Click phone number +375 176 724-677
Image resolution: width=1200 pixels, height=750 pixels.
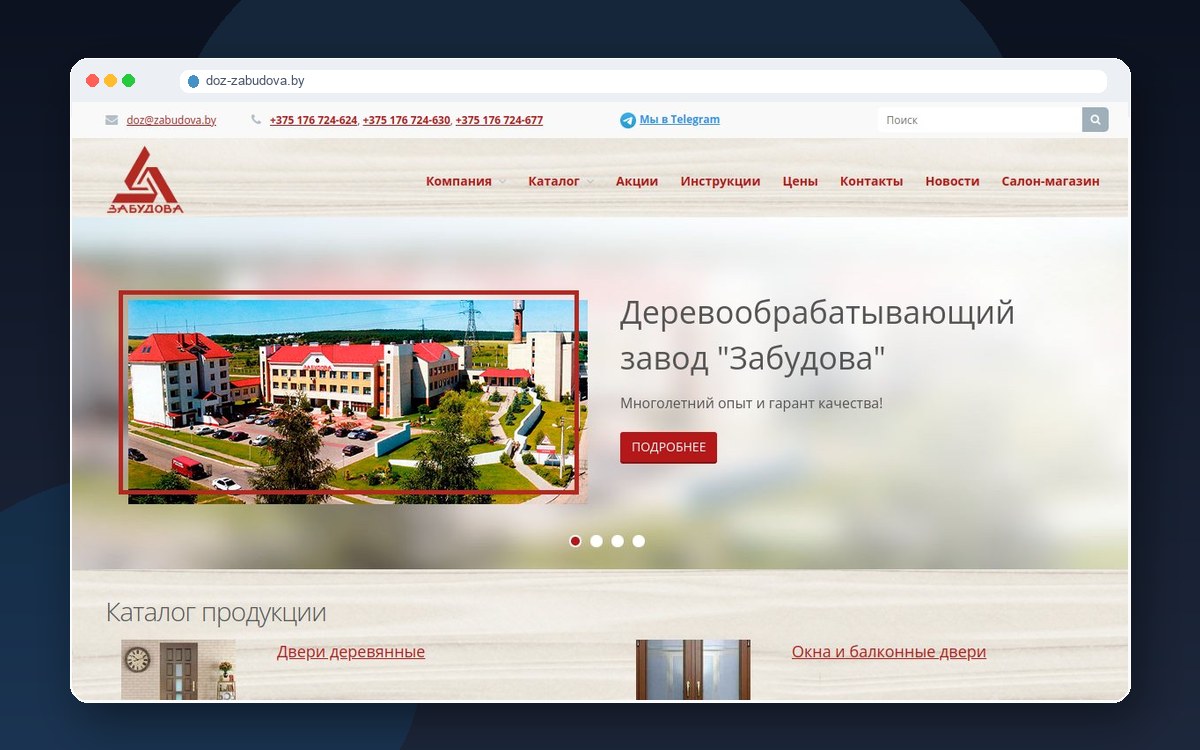[x=499, y=120]
